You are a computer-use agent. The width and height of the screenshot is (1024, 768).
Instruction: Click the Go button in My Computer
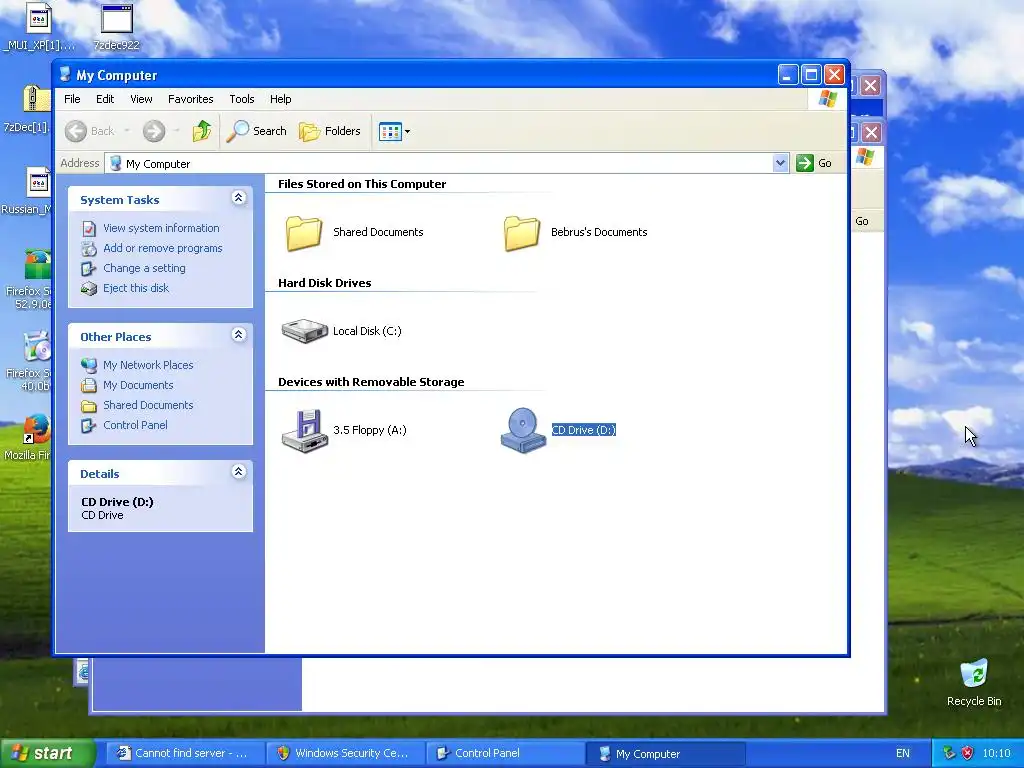(x=814, y=163)
